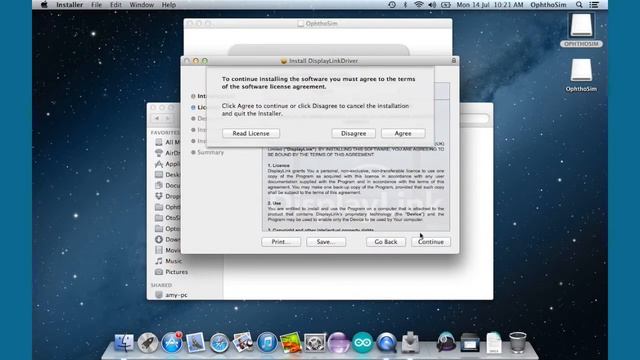640x360 pixels.
Task: Open Launchpad rocket icon in the Dock
Action: tap(148, 342)
